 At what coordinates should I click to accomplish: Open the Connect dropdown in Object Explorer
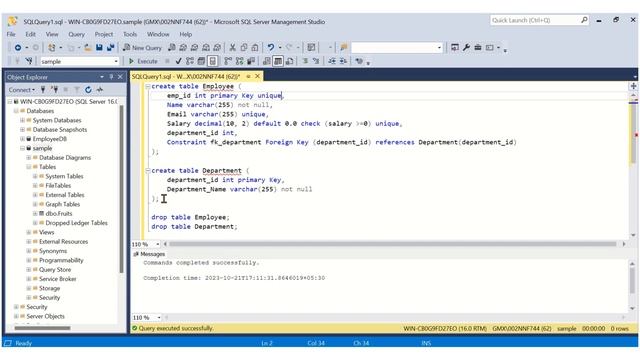(x=22, y=90)
